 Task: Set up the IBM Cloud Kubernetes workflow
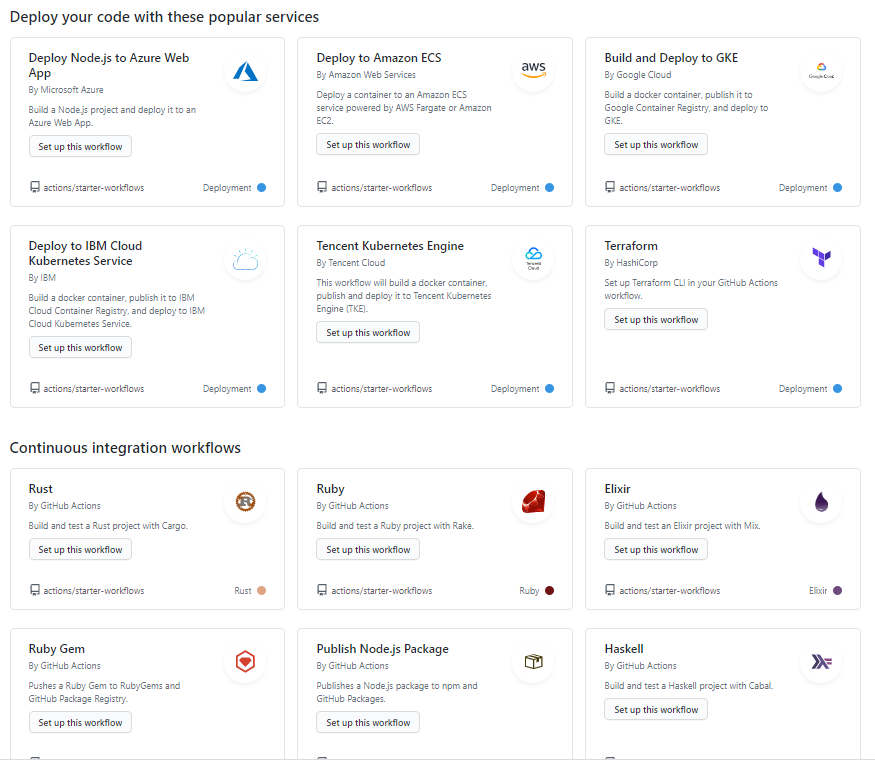click(80, 347)
